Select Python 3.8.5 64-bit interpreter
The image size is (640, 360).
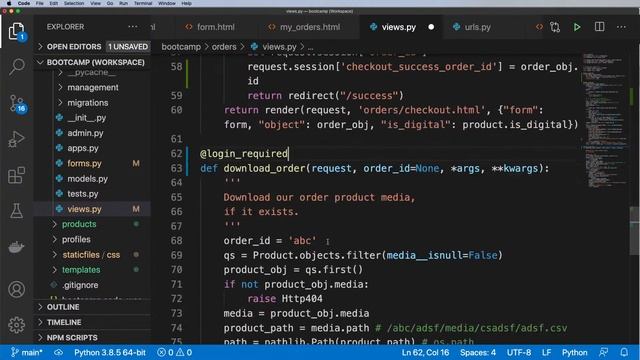(110, 352)
